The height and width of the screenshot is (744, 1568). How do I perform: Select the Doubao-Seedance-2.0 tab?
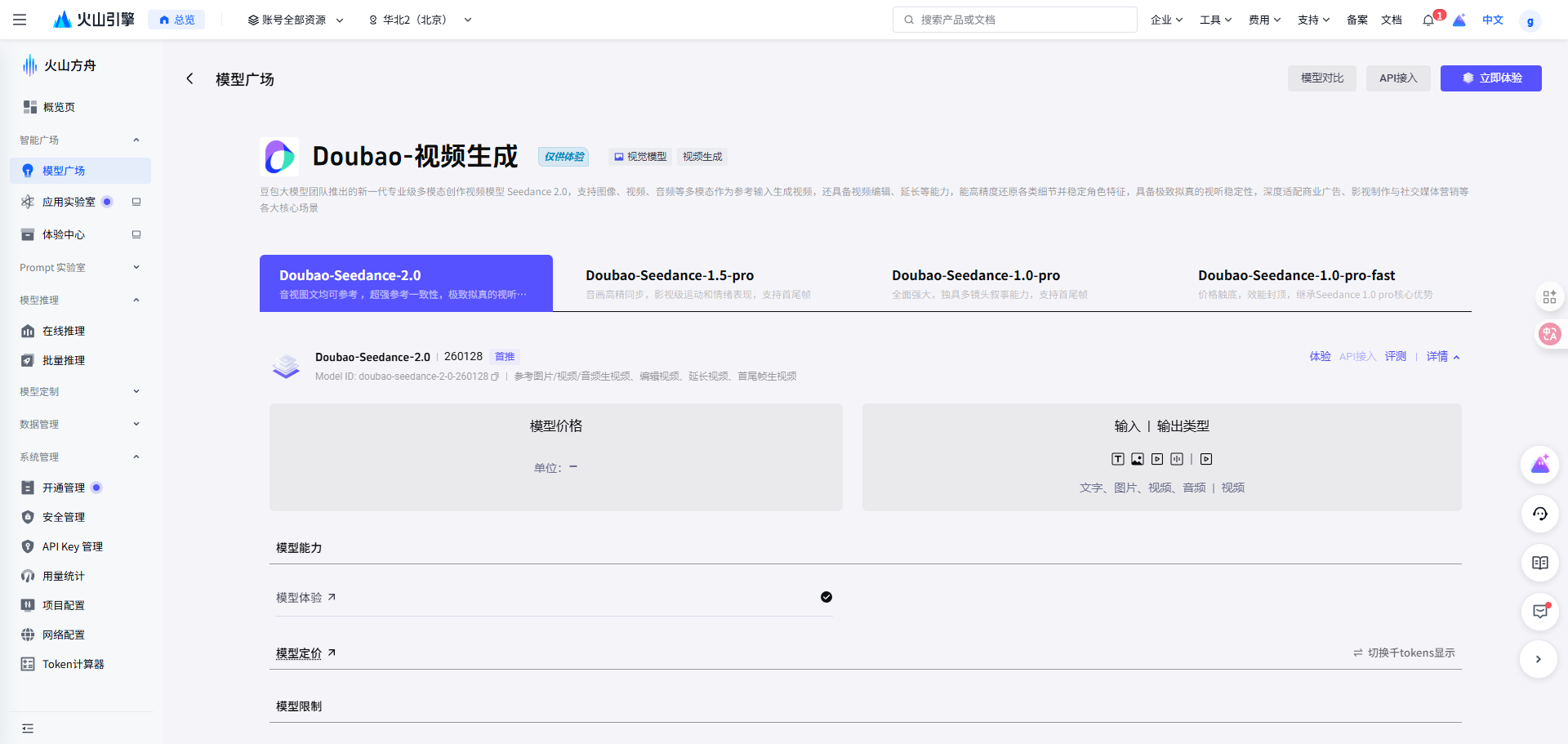(x=406, y=283)
